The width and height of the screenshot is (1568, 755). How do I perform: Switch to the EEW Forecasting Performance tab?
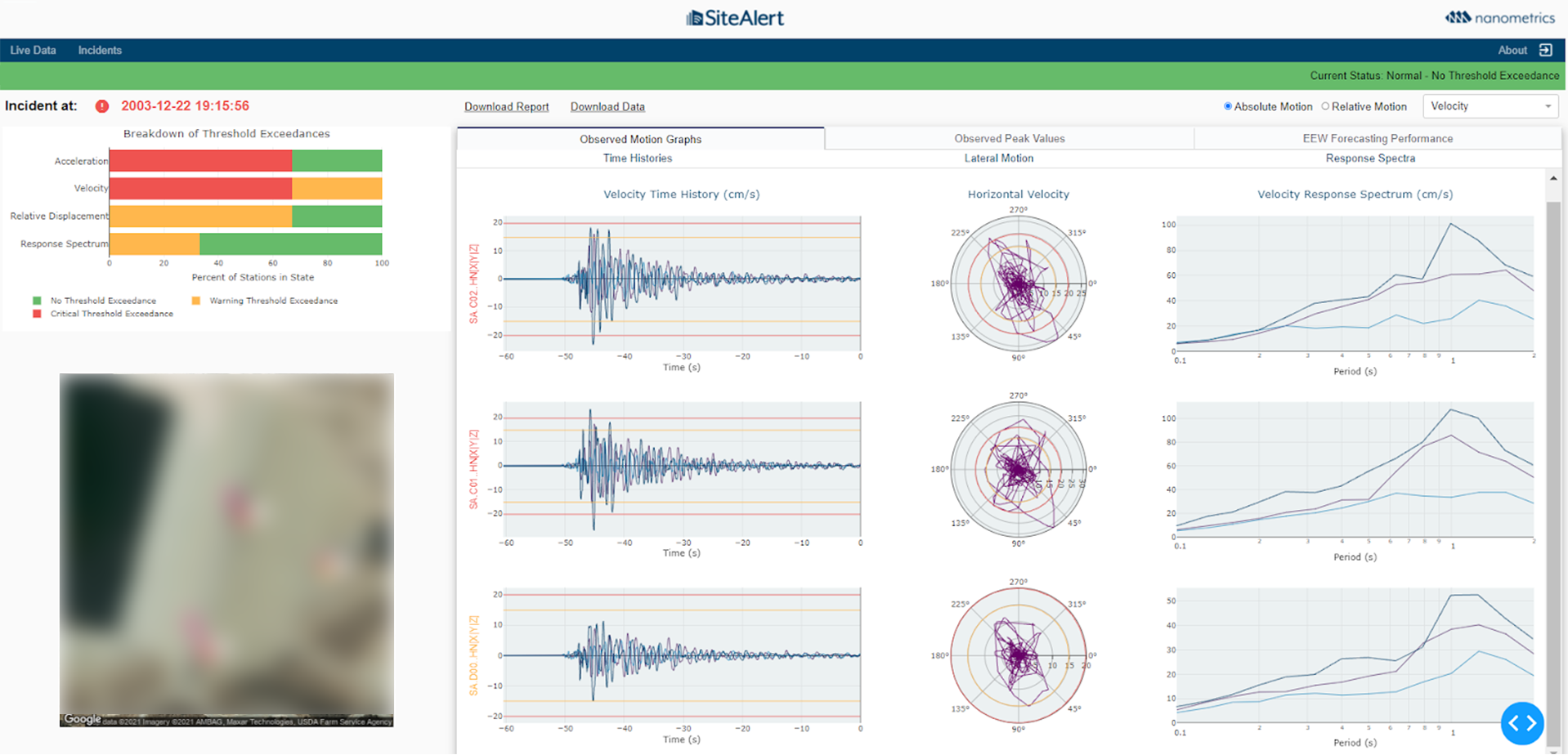click(x=1378, y=138)
